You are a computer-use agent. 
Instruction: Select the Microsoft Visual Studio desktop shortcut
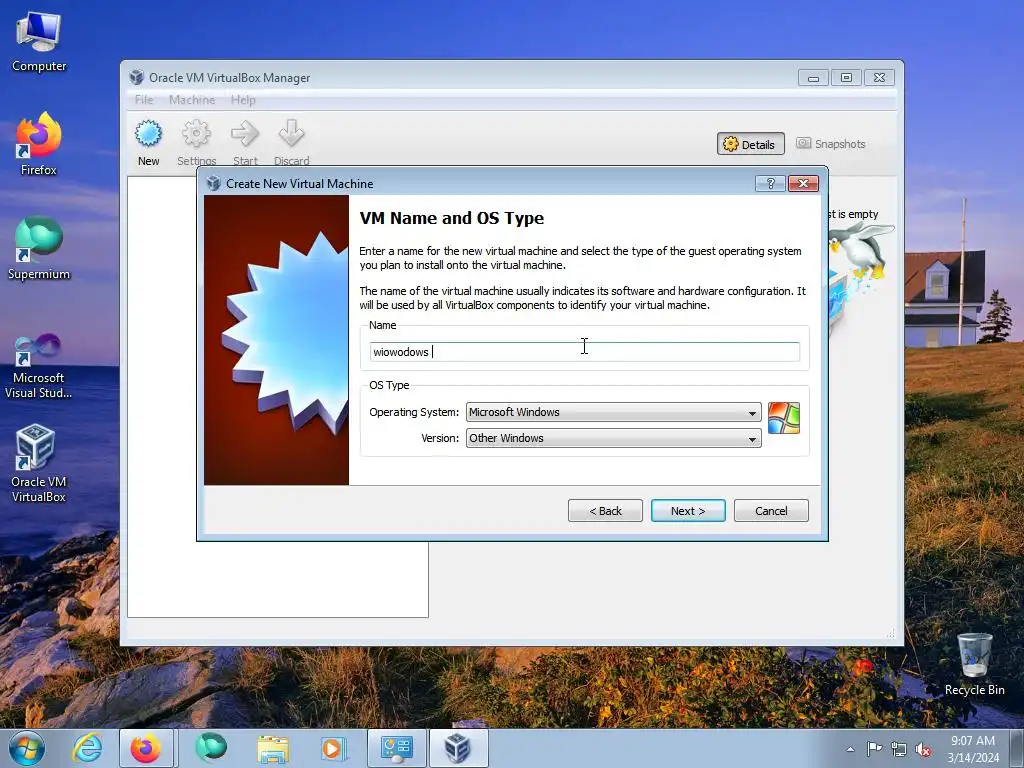[x=39, y=366]
